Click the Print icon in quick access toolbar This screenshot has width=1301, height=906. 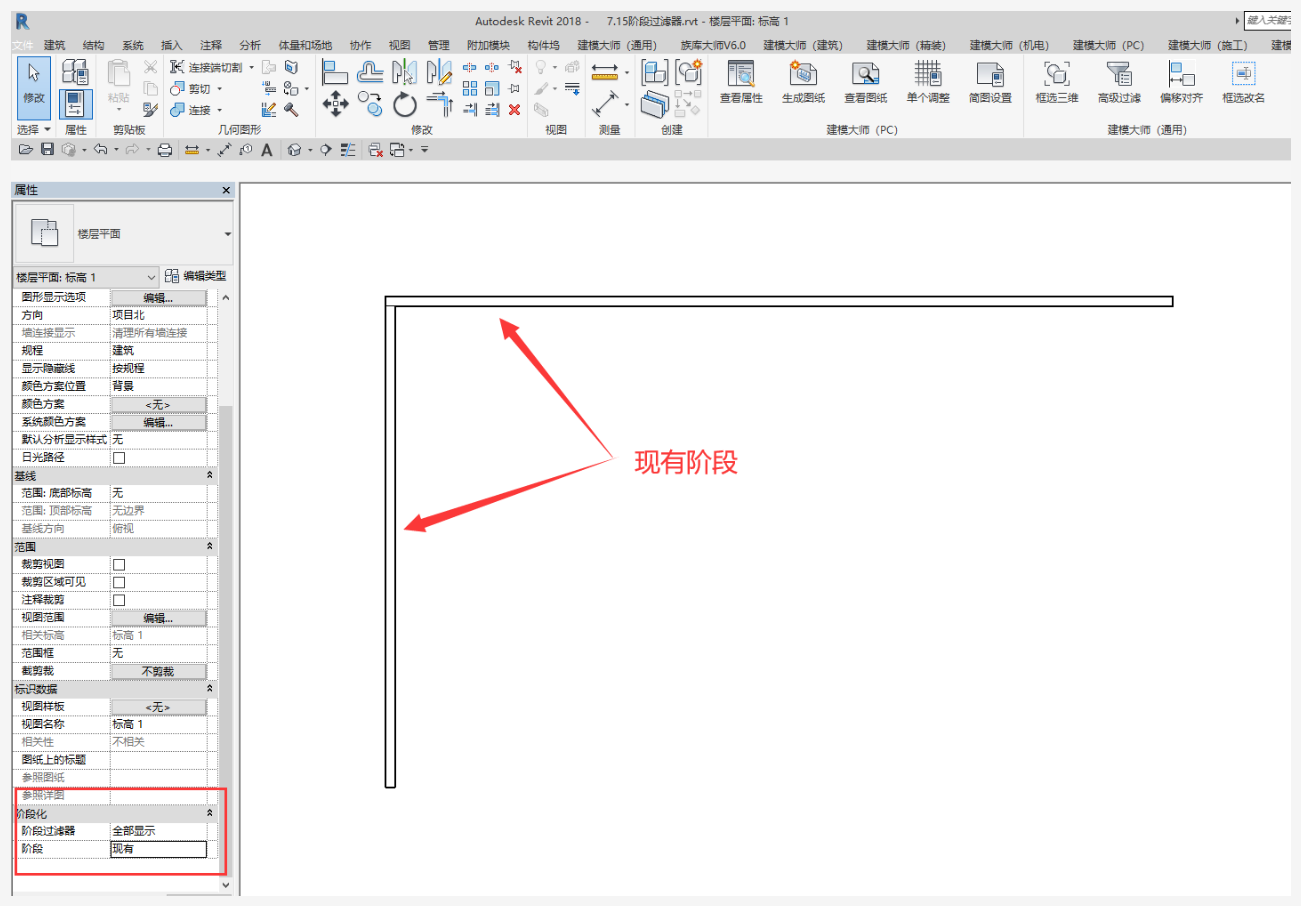(x=166, y=150)
